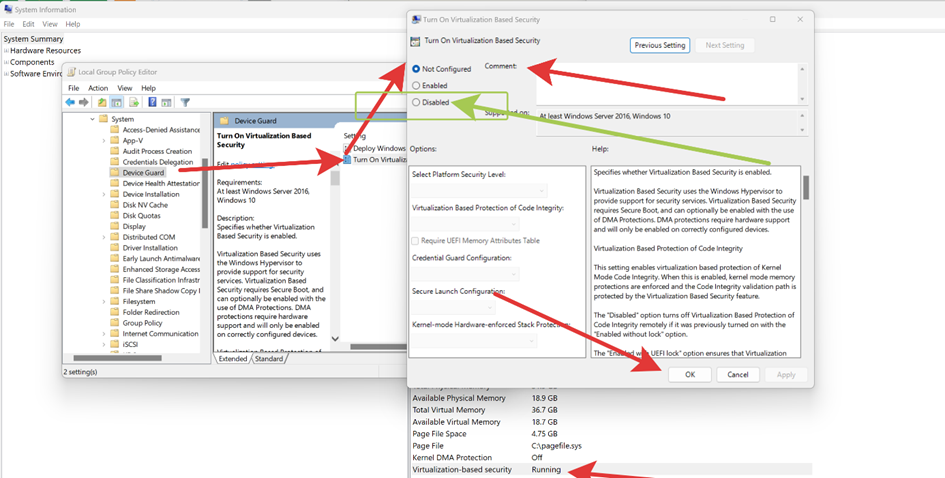Viewport: 945px width, 478px height.
Task: Expand the App-V tree node
Action: [x=103, y=140]
